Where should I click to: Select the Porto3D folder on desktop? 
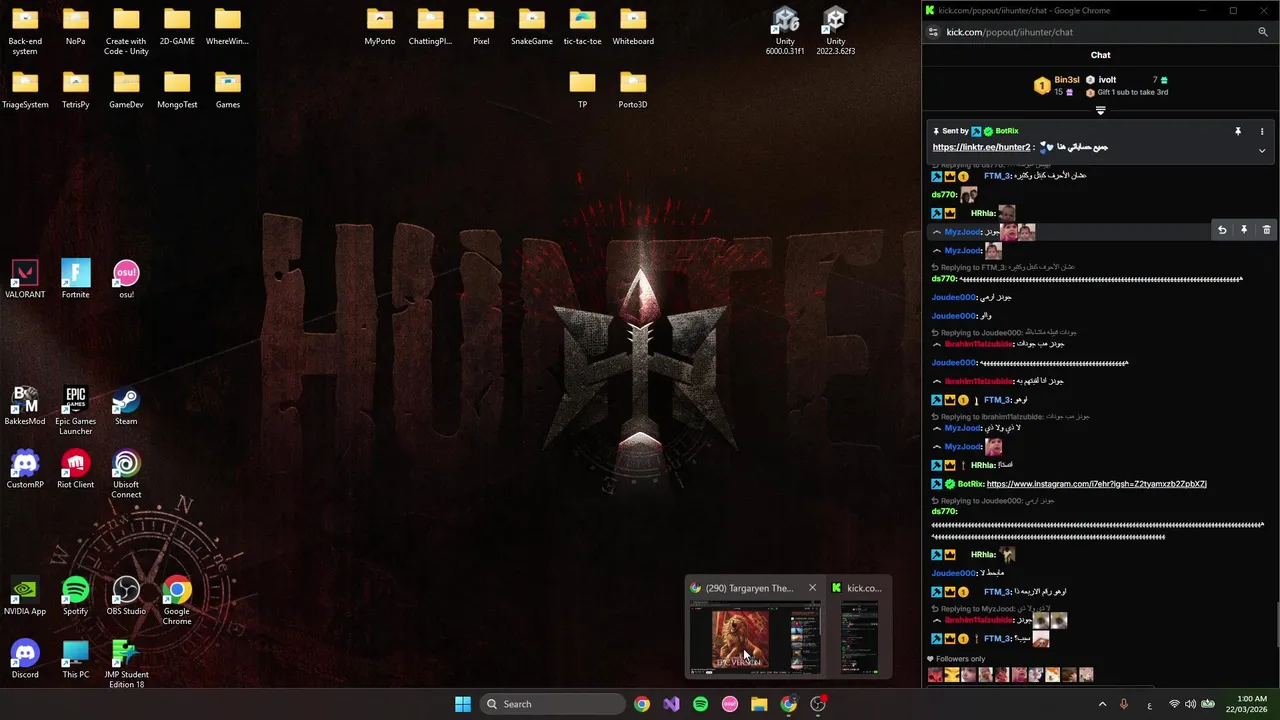(633, 89)
